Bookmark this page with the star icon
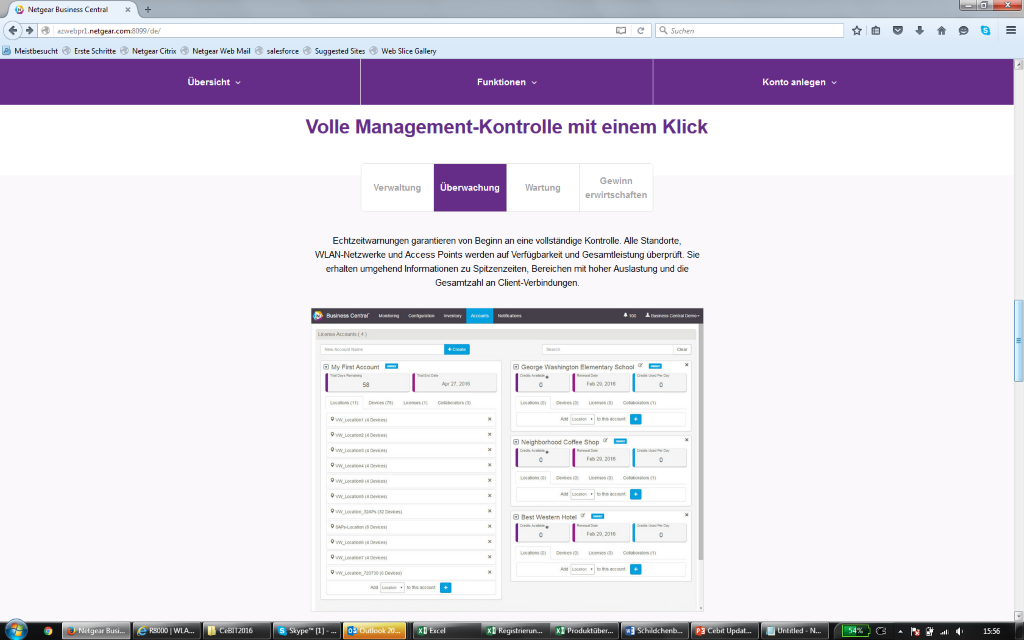Image resolution: width=1024 pixels, height=640 pixels. [857, 31]
